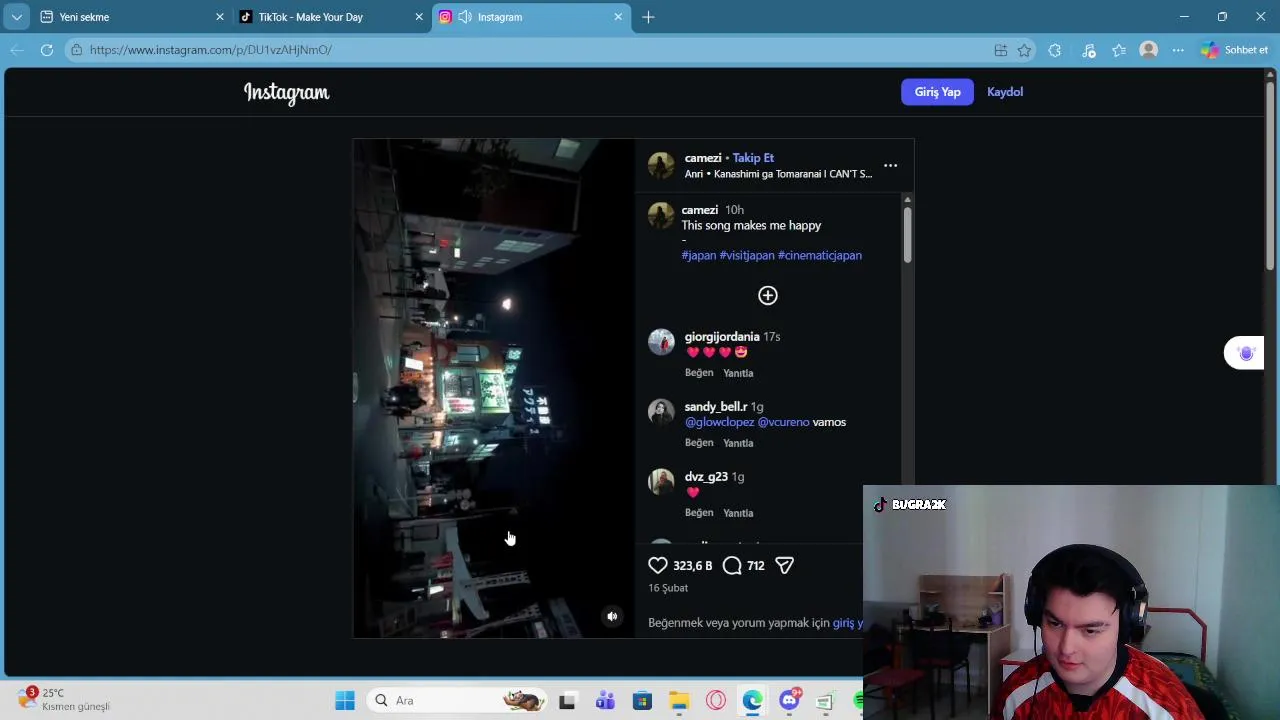Open the dvz_g23 username

point(706,477)
